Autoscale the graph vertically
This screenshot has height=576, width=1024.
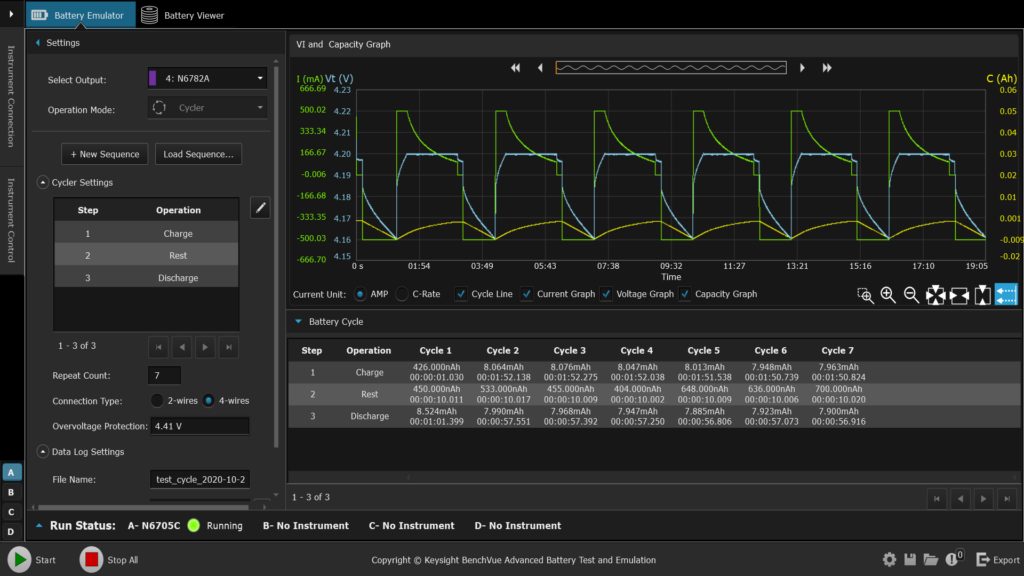pyautogui.click(x=982, y=295)
